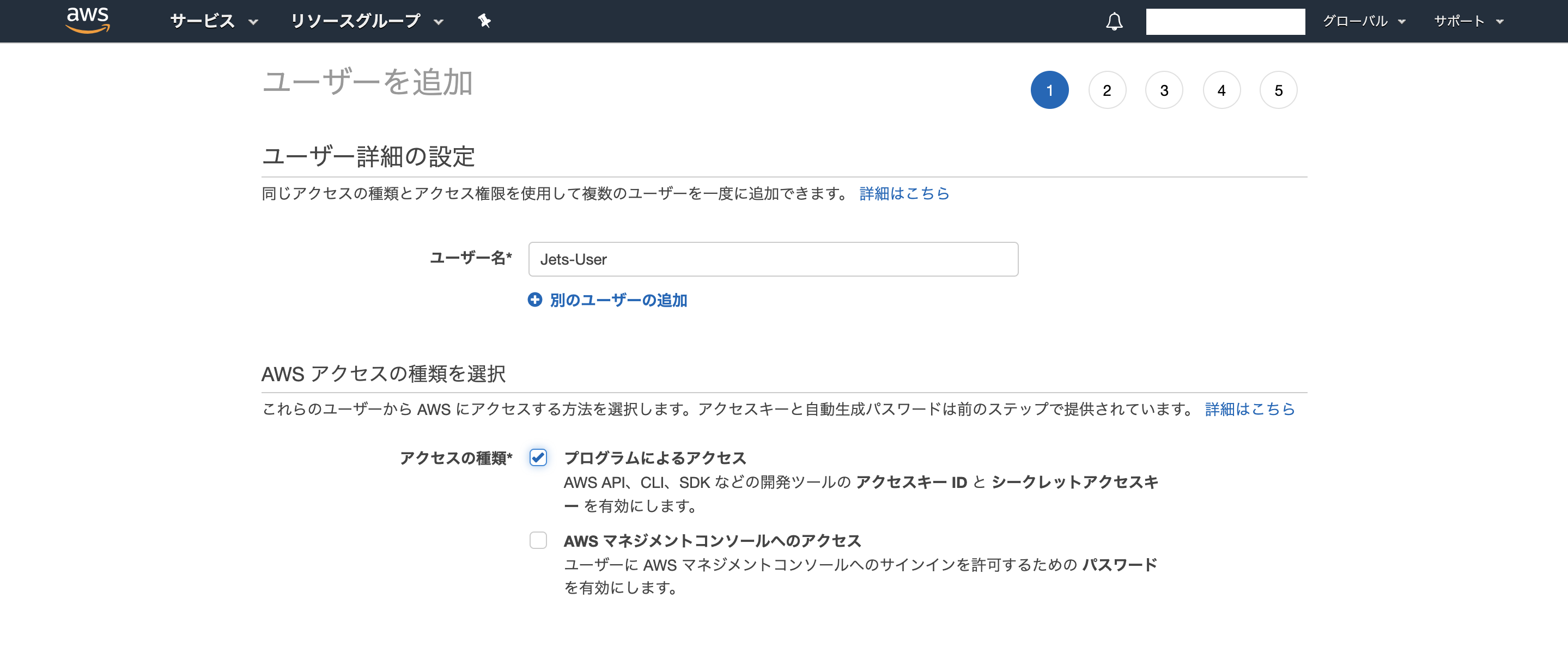Select step 5 in the wizard
This screenshot has width=1568, height=672.
[1278, 90]
